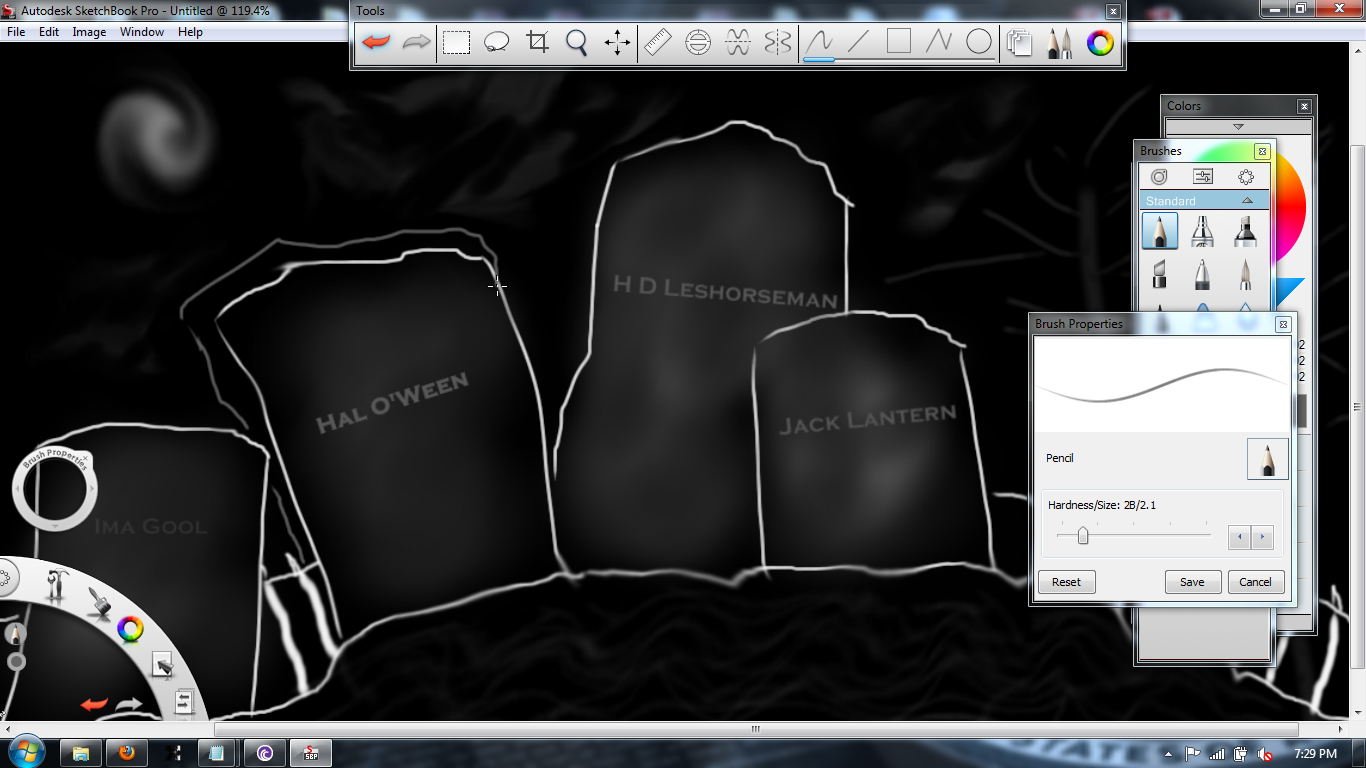Adjust the Hardness/Size slider handle
This screenshot has width=1366, height=768.
tap(1083, 536)
